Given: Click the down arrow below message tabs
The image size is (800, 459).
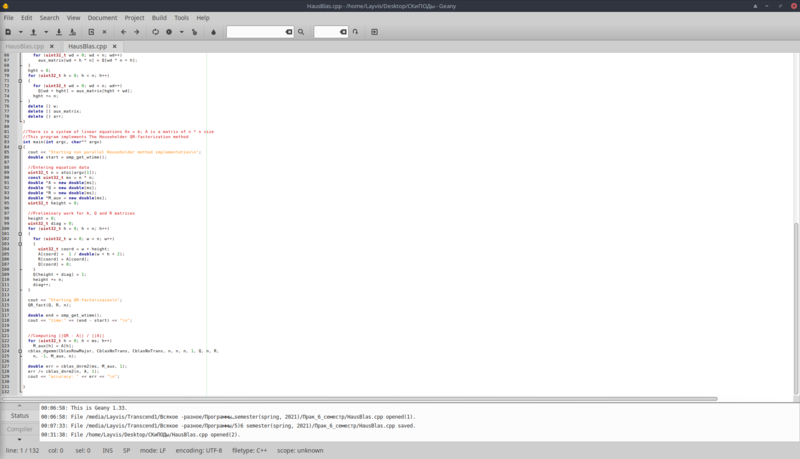Looking at the screenshot, I should pyautogui.click(x=20, y=439).
